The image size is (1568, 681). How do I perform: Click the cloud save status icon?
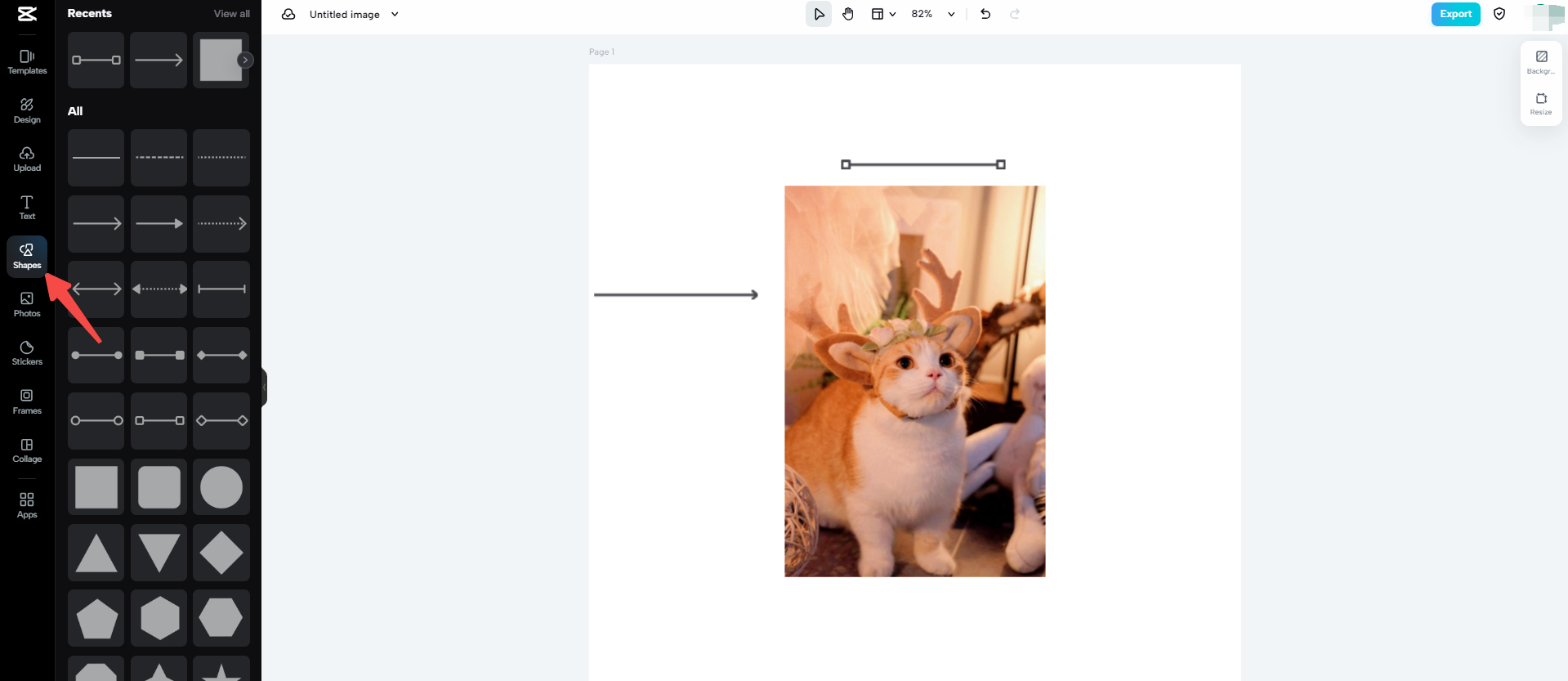[x=288, y=14]
